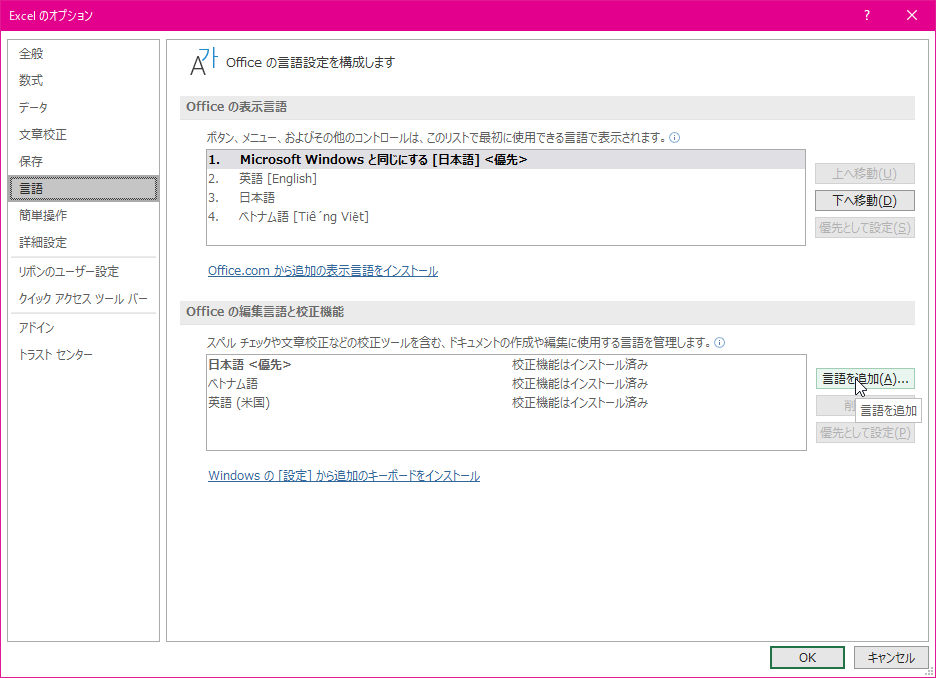The width and height of the screenshot is (936, 678).
Task: Open the 詳細設定 options category
Action: coord(83,242)
